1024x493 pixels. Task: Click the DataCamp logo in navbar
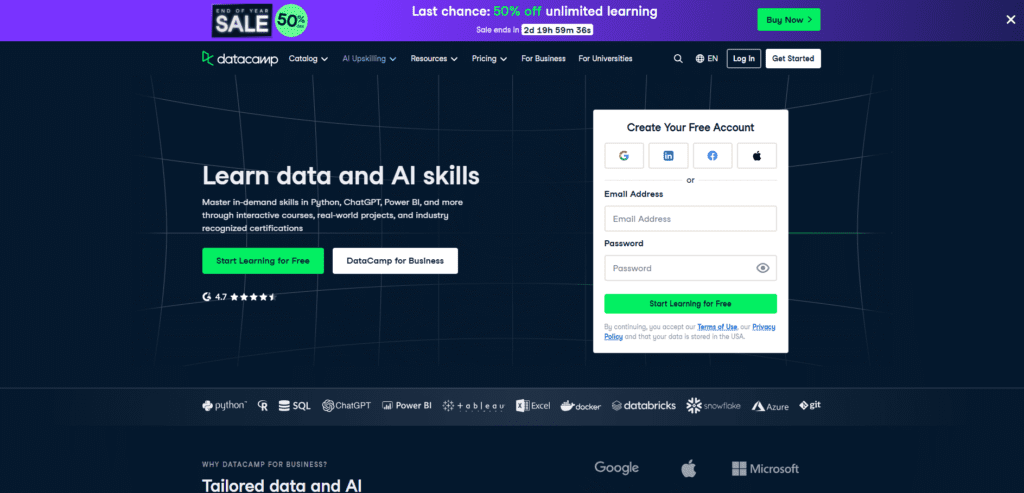tap(240, 59)
